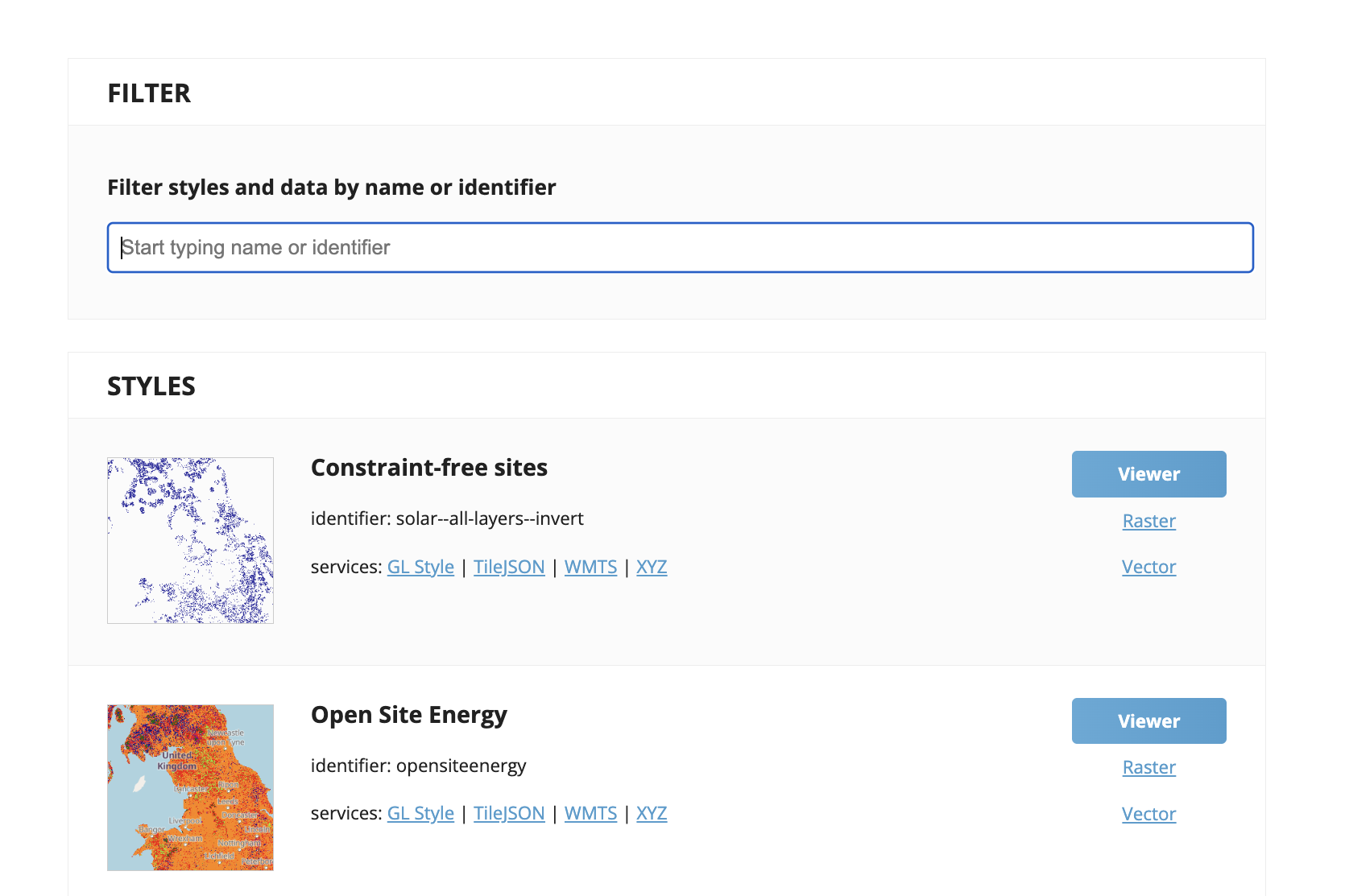Click Vector link for Open Site Energy
The width and height of the screenshot is (1345, 896).
pyautogui.click(x=1148, y=814)
